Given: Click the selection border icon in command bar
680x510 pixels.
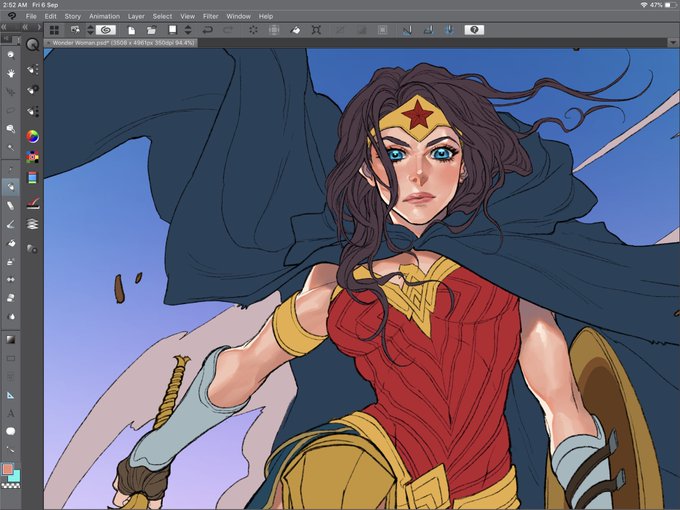Looking at the screenshot, I should tap(382, 30).
